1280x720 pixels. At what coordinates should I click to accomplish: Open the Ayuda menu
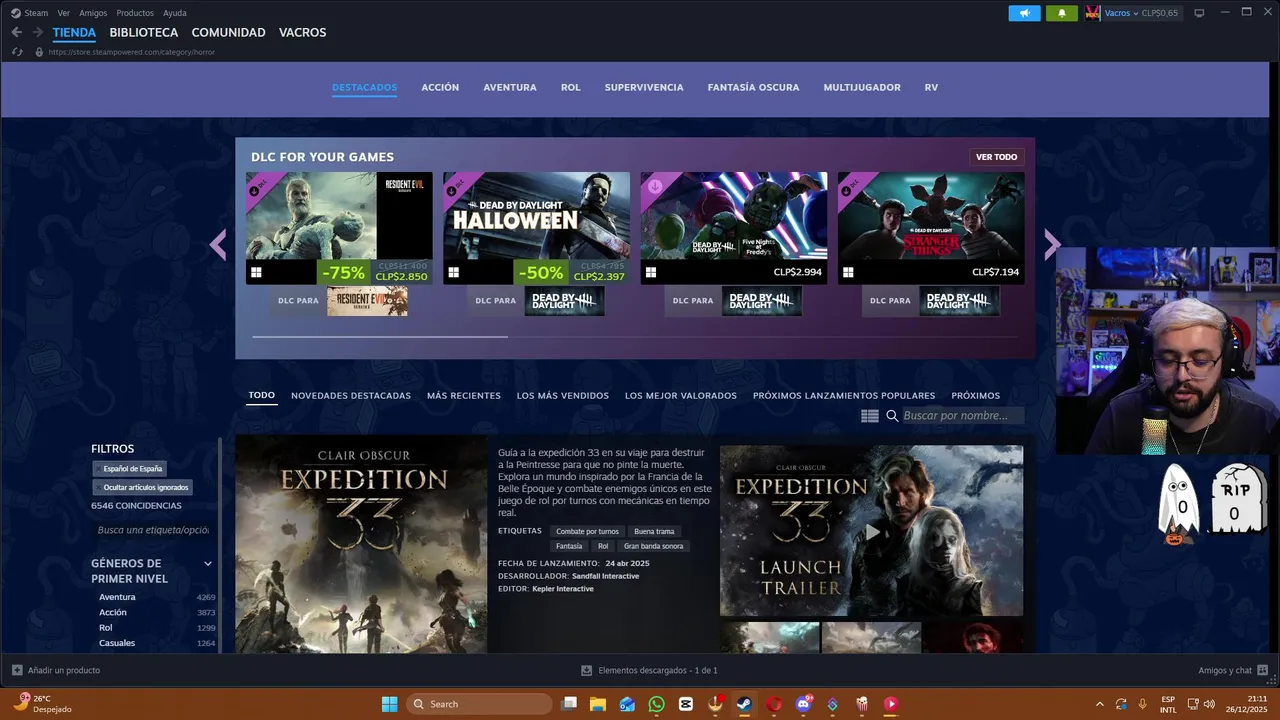pos(175,13)
